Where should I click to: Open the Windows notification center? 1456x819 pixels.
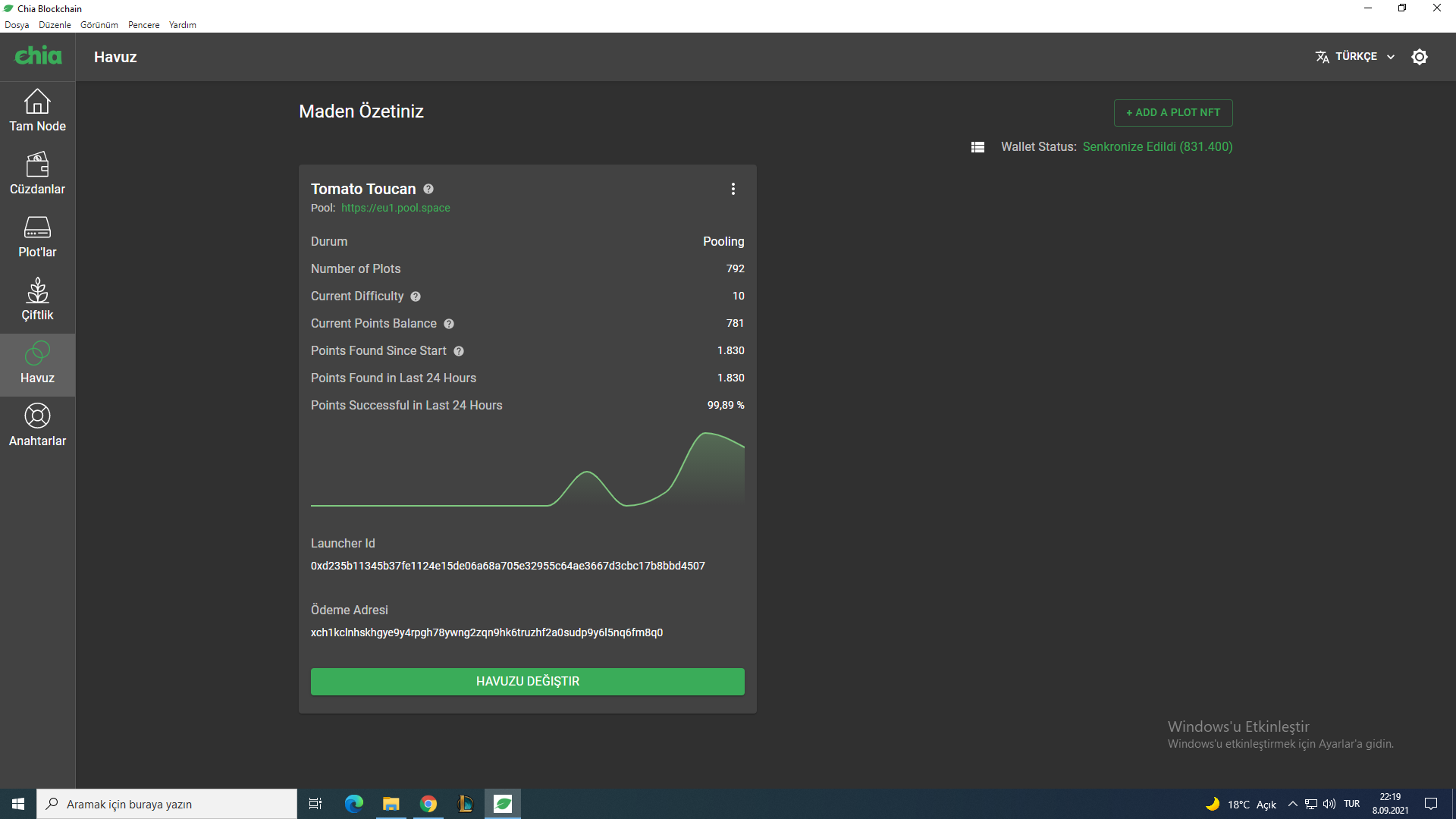tap(1431, 804)
